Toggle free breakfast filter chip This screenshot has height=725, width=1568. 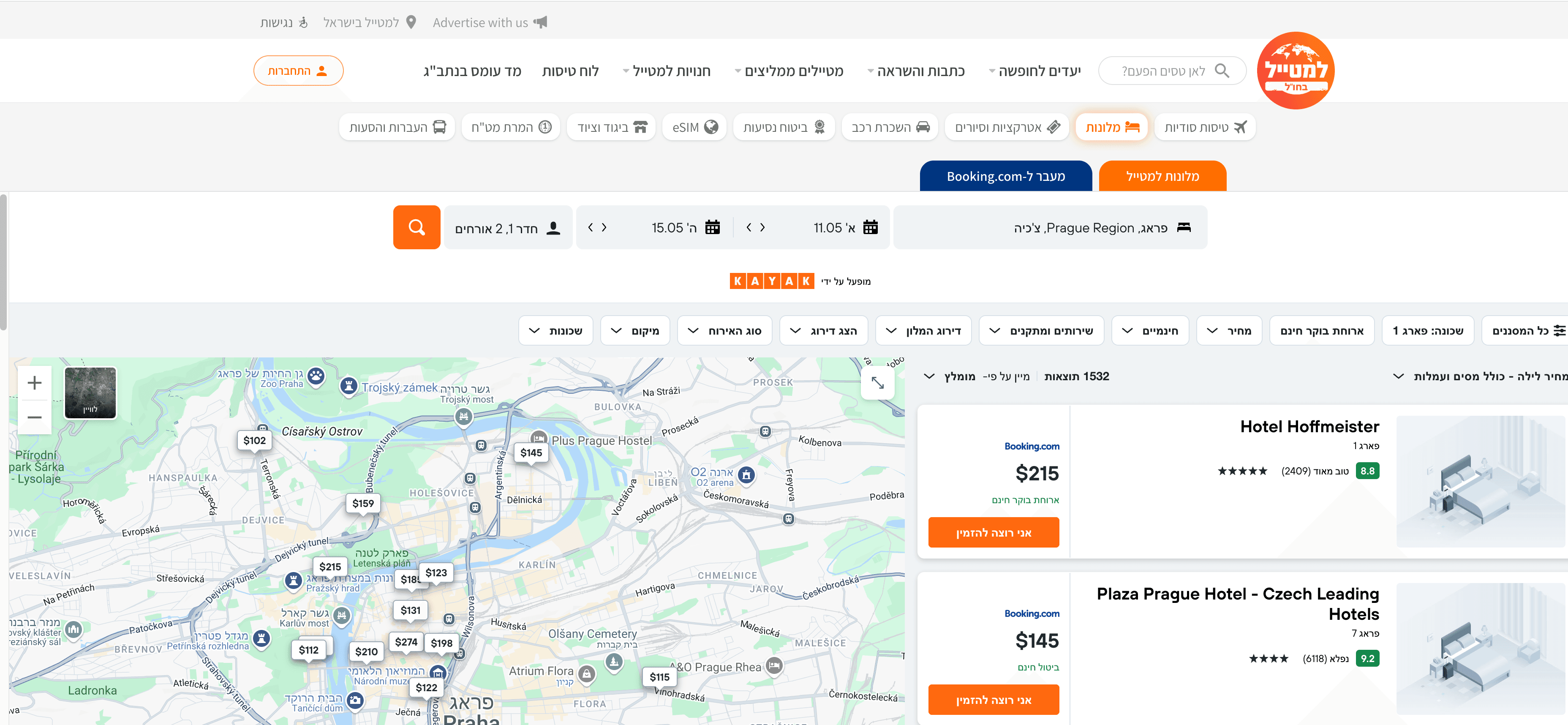[1321, 330]
